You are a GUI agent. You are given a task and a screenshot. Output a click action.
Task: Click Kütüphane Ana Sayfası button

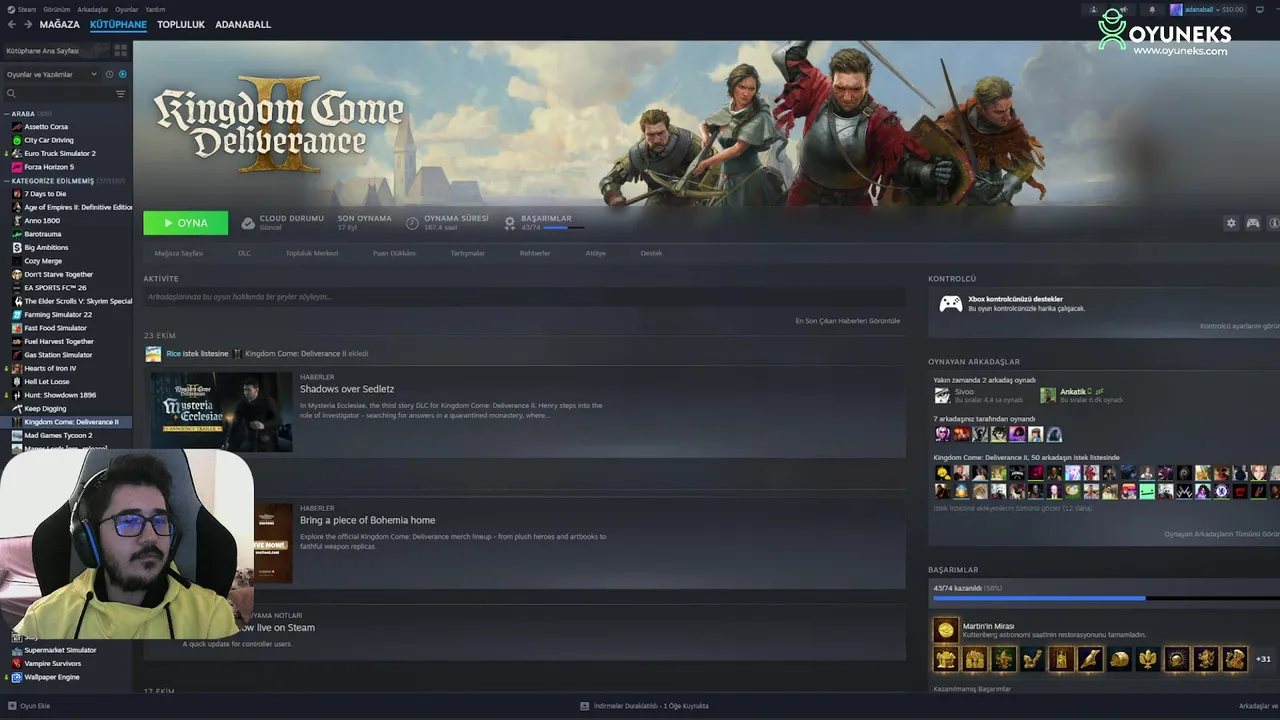[55, 50]
